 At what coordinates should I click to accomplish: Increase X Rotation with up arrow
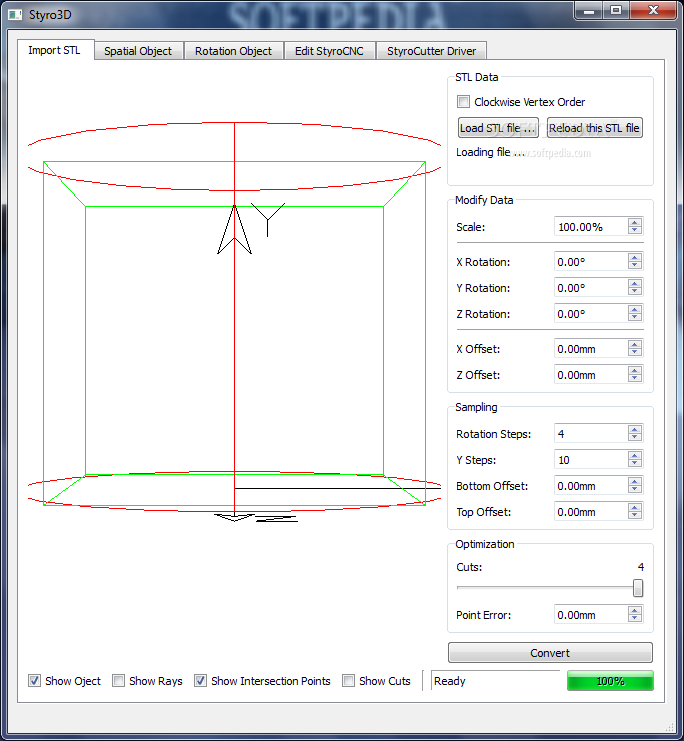tap(635, 257)
